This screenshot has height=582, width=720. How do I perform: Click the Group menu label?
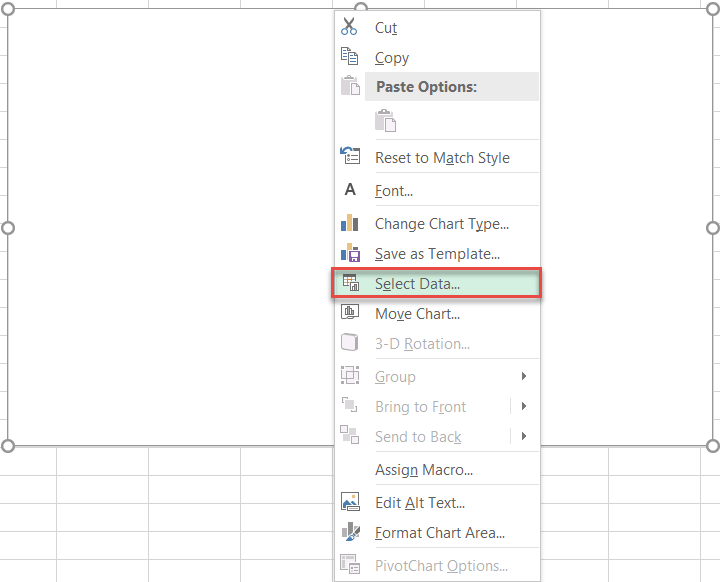(x=395, y=377)
